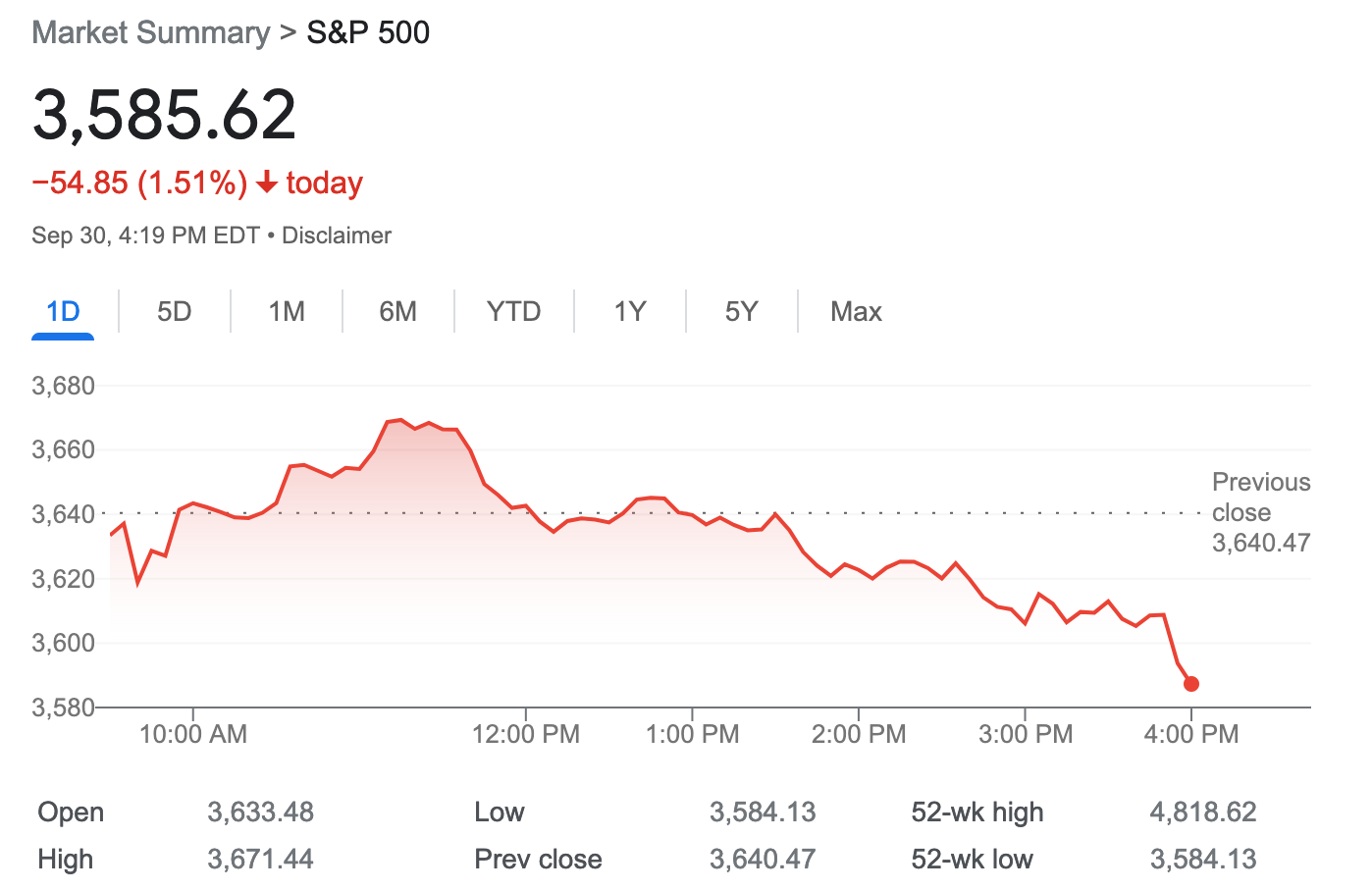Click the Previous close 3,640.47 label
This screenshot has height=891, width=1372.
[1261, 512]
